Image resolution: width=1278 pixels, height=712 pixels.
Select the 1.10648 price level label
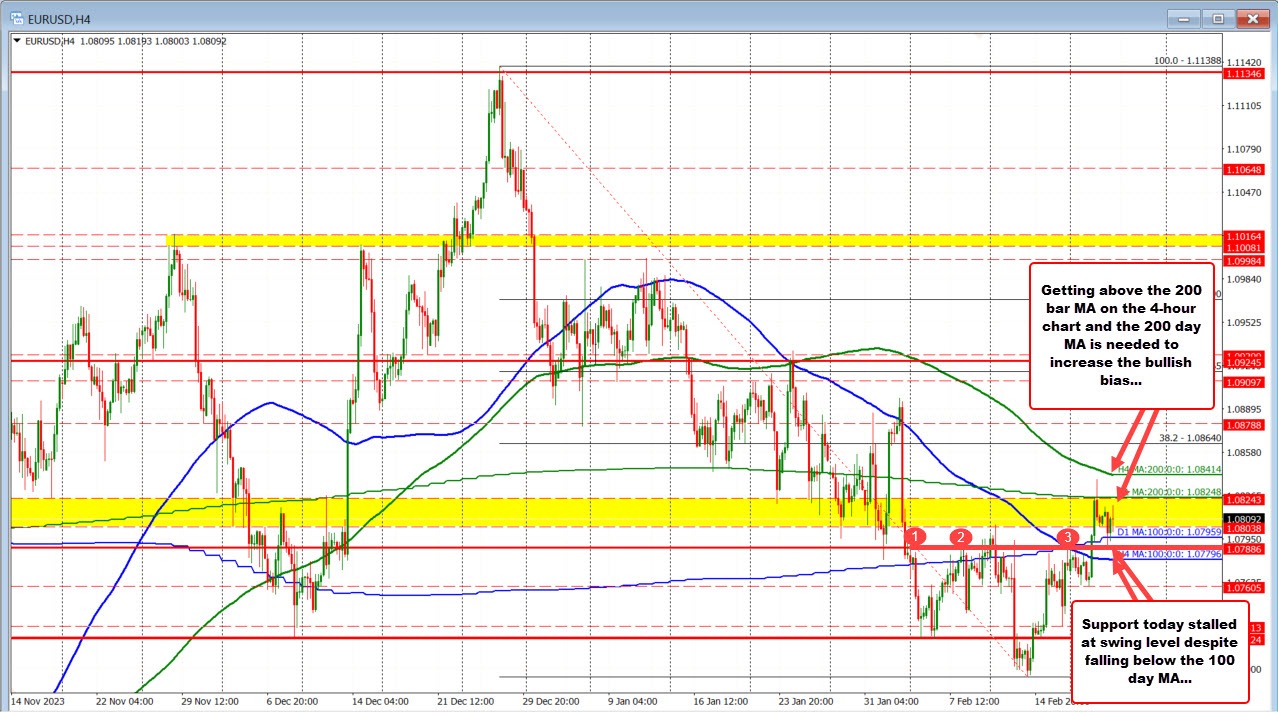point(1245,169)
